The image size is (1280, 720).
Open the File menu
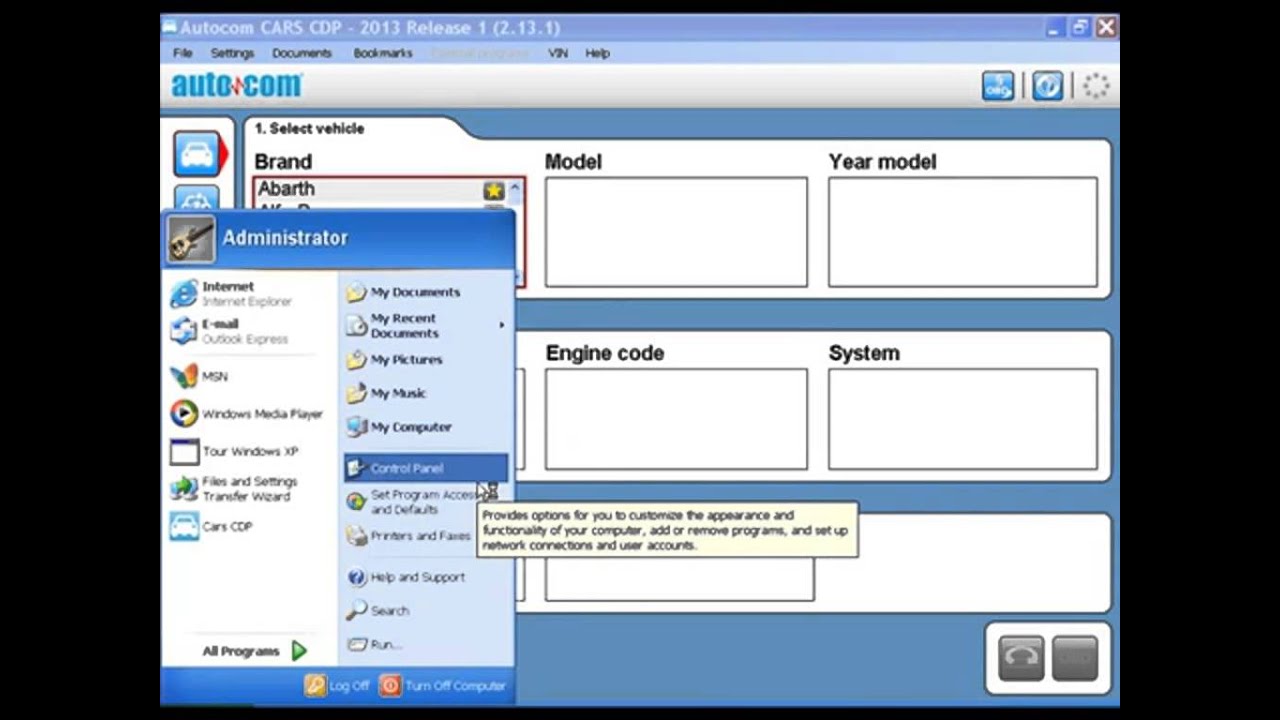pos(183,53)
